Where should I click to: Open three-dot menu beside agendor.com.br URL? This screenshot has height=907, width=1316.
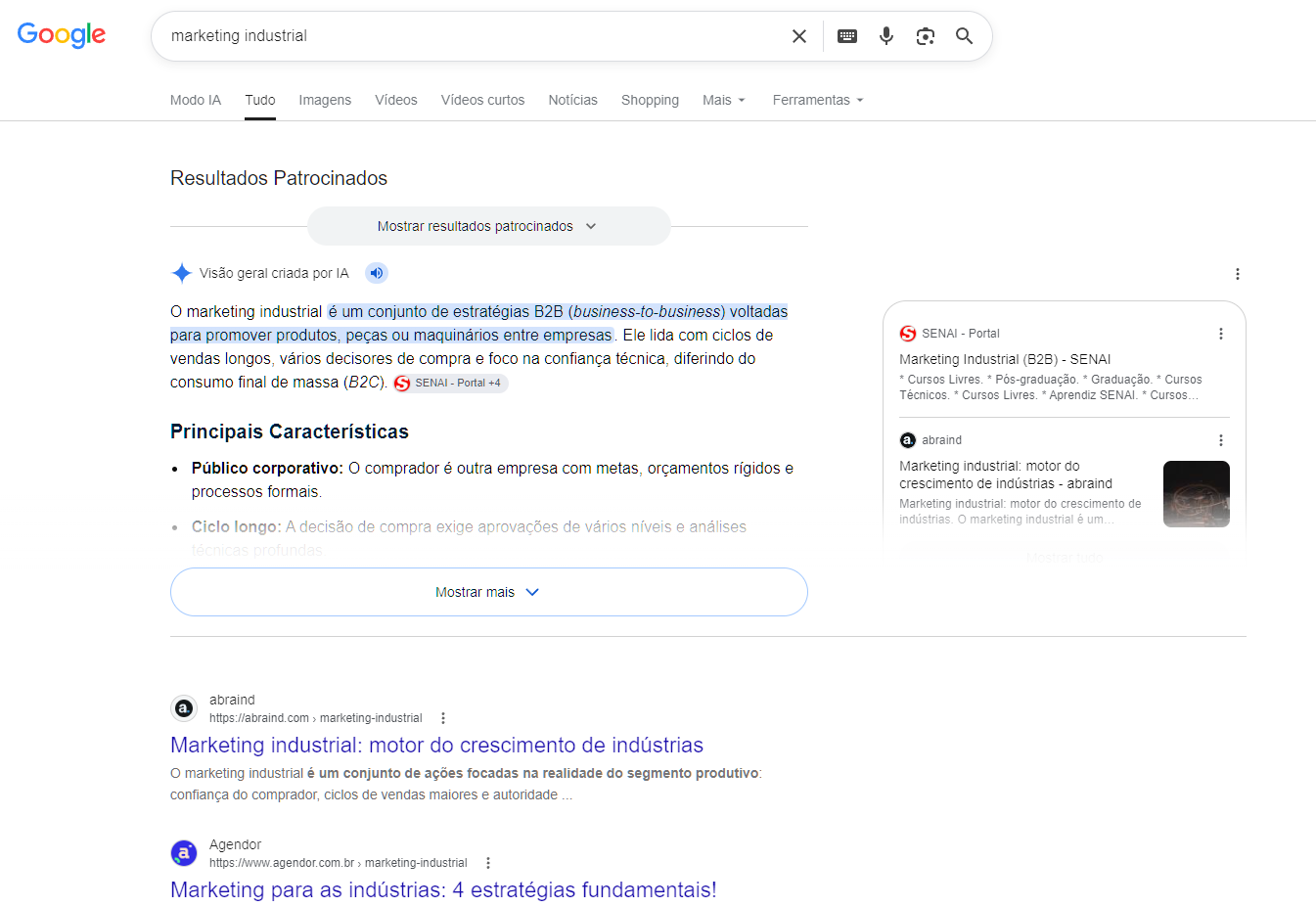click(x=488, y=863)
